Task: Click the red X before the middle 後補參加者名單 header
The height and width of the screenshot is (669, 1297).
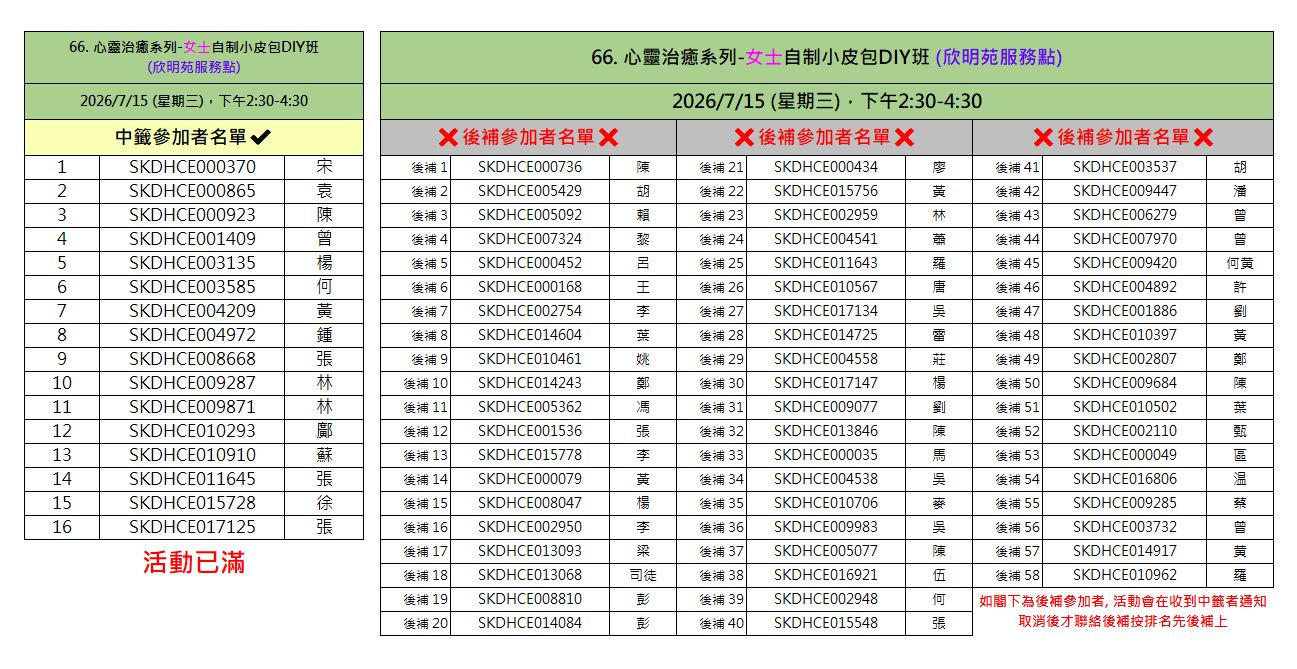Action: [744, 138]
